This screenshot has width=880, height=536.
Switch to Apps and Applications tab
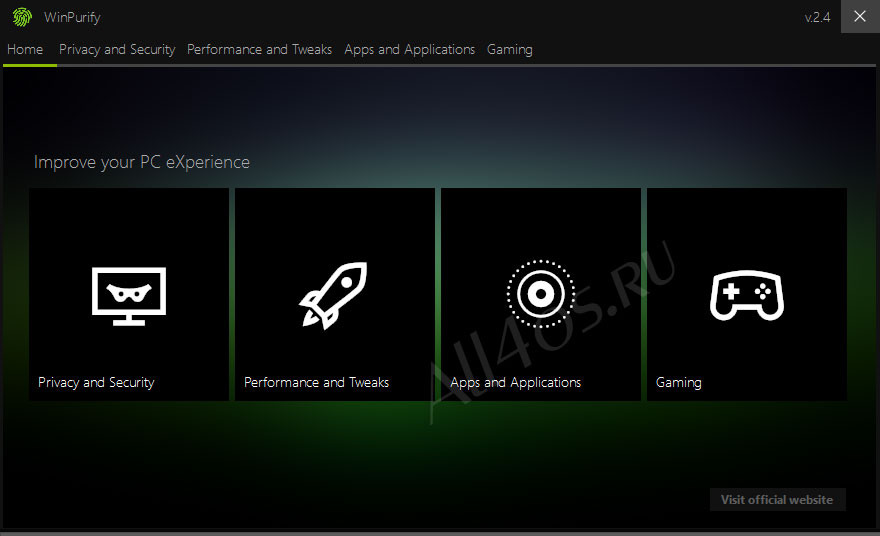[x=410, y=49]
